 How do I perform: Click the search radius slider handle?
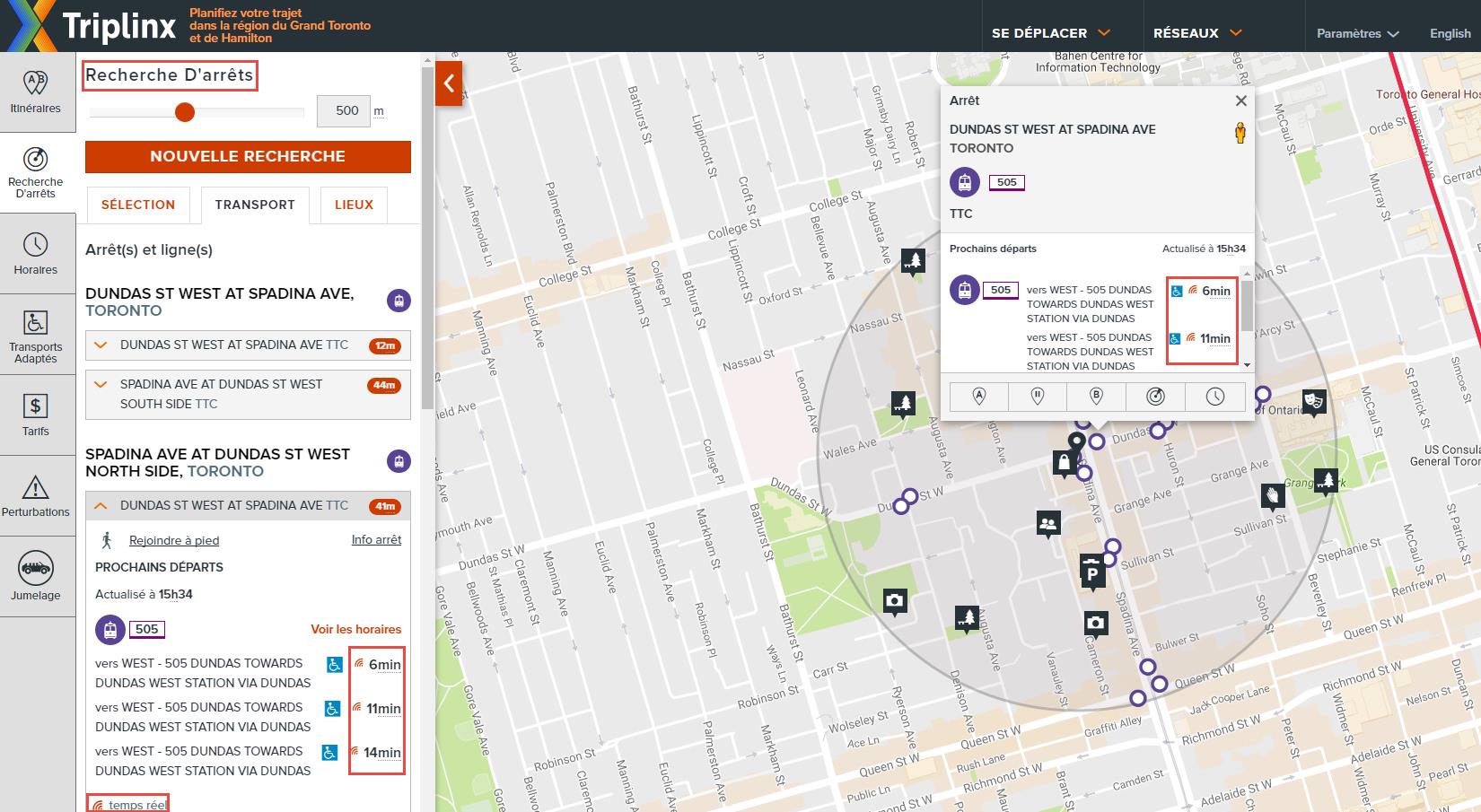(x=185, y=111)
